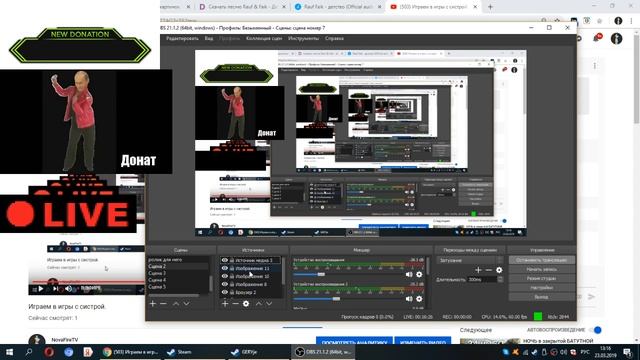This screenshot has width=640, height=360.
Task: Click ИЗМЕНИТЬ ВИДЕО button on YouTube
Action: pos(422,341)
